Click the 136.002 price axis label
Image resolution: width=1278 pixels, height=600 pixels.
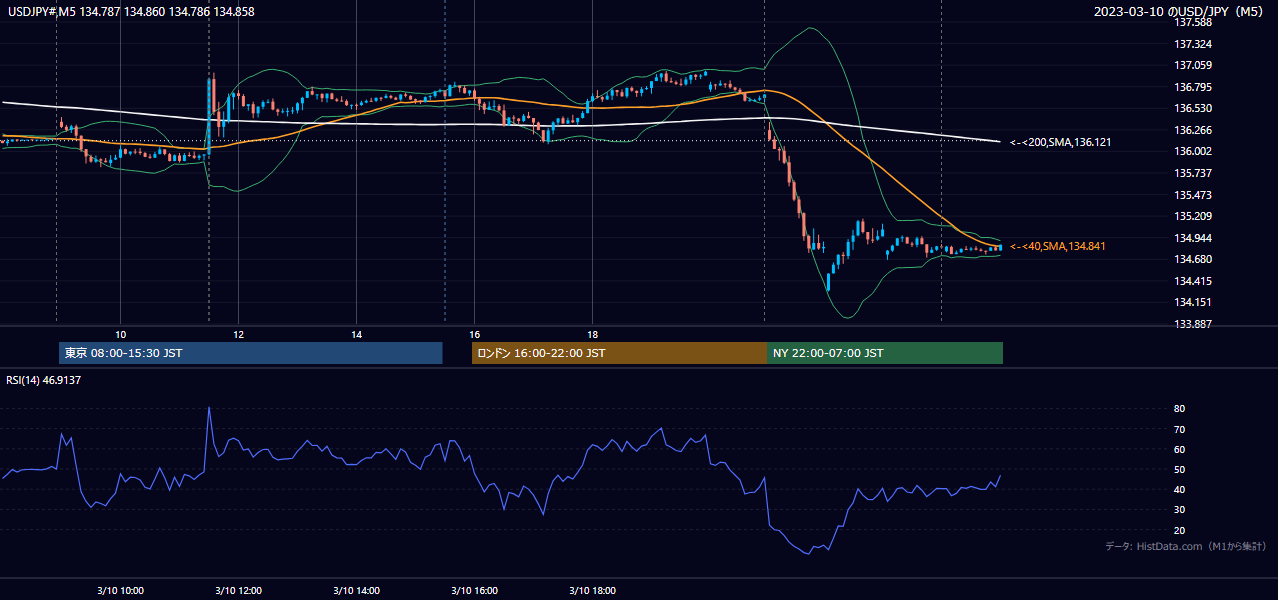(x=1194, y=151)
